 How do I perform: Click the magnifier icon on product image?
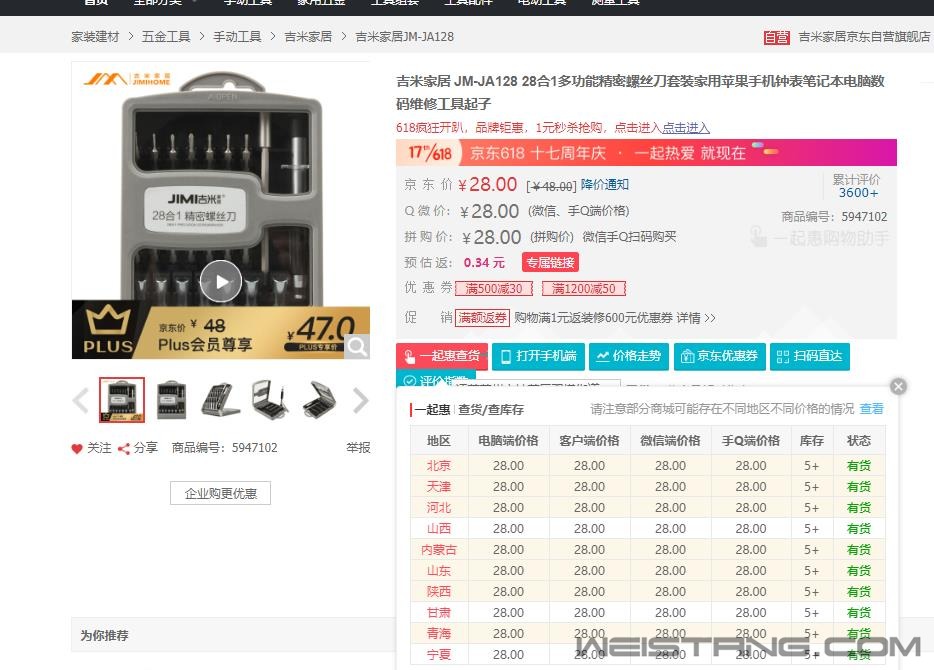[357, 346]
